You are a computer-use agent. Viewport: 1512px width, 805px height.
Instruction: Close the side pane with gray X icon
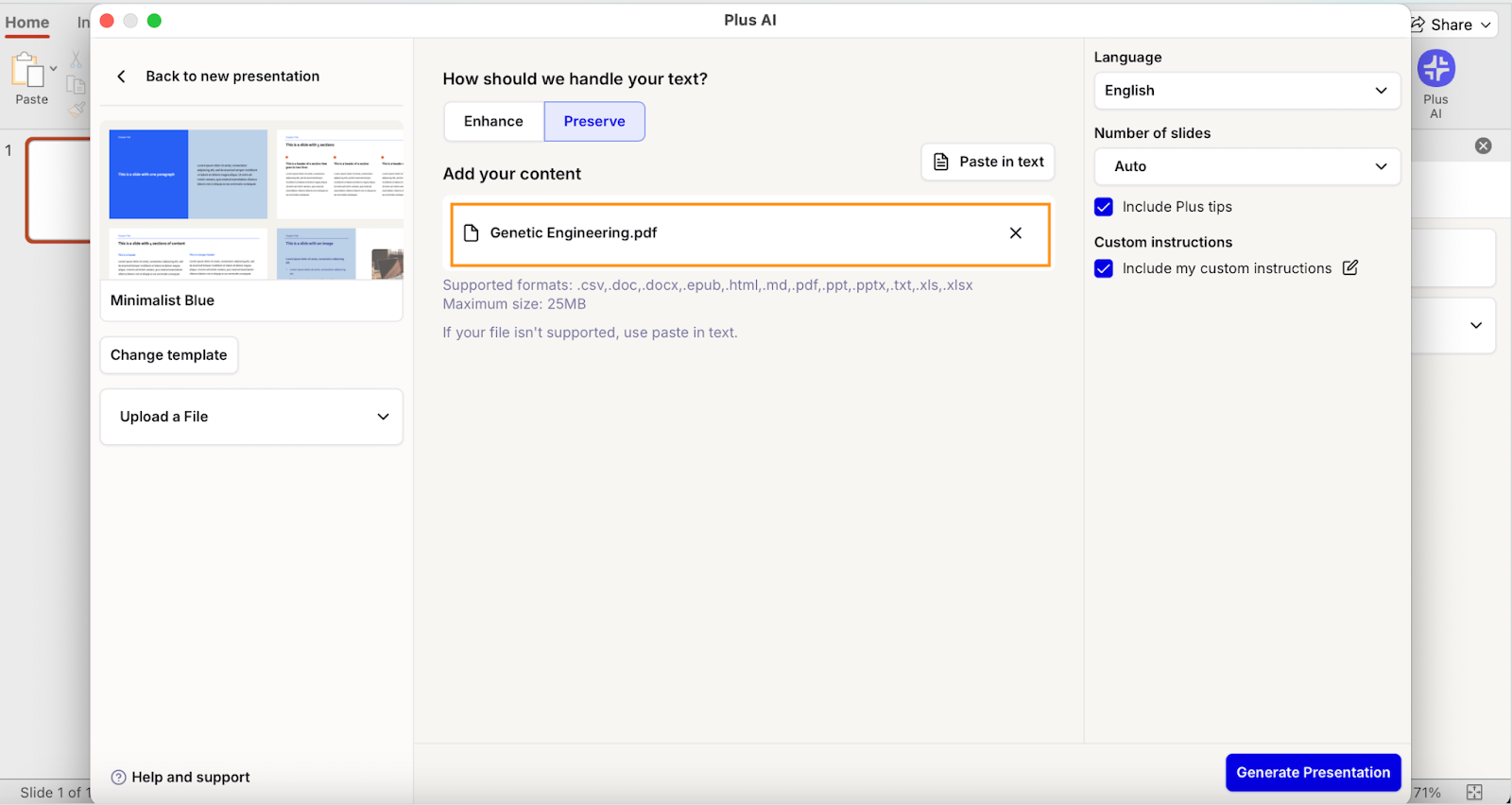[1483, 146]
